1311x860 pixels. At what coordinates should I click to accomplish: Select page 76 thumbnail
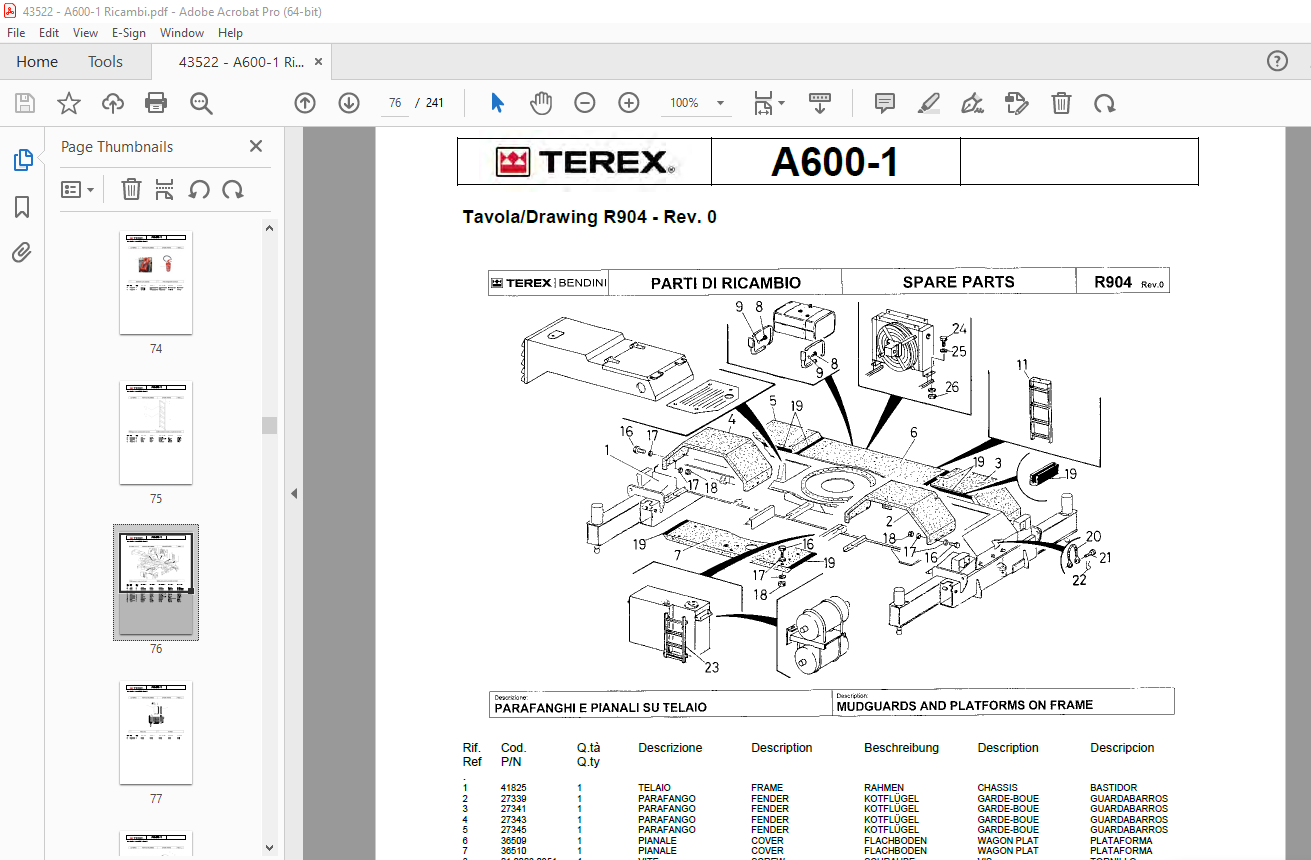coord(156,582)
